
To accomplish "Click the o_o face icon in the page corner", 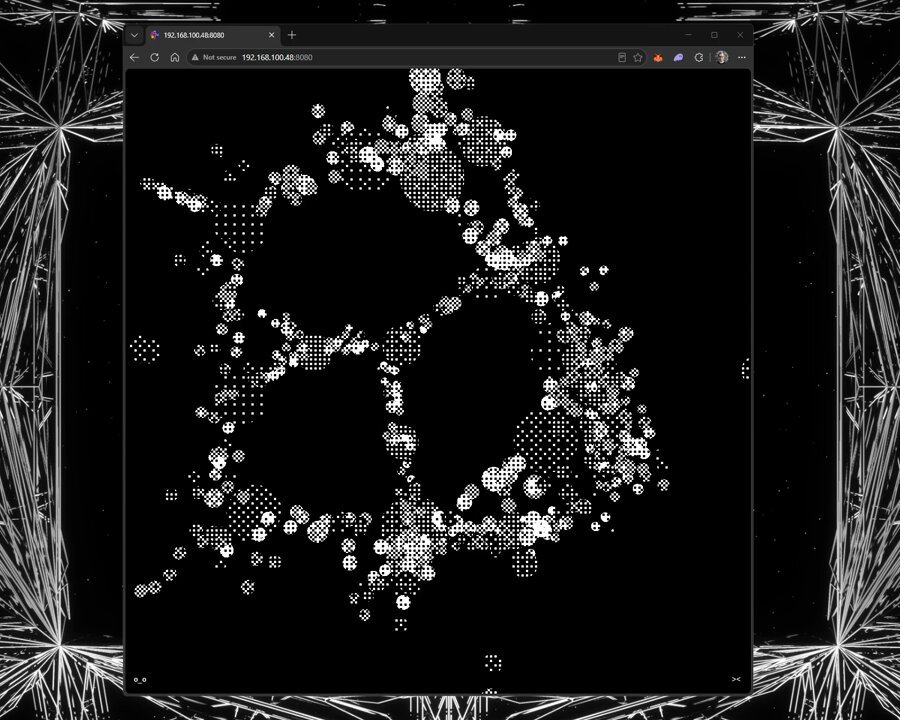I will coord(140,680).
